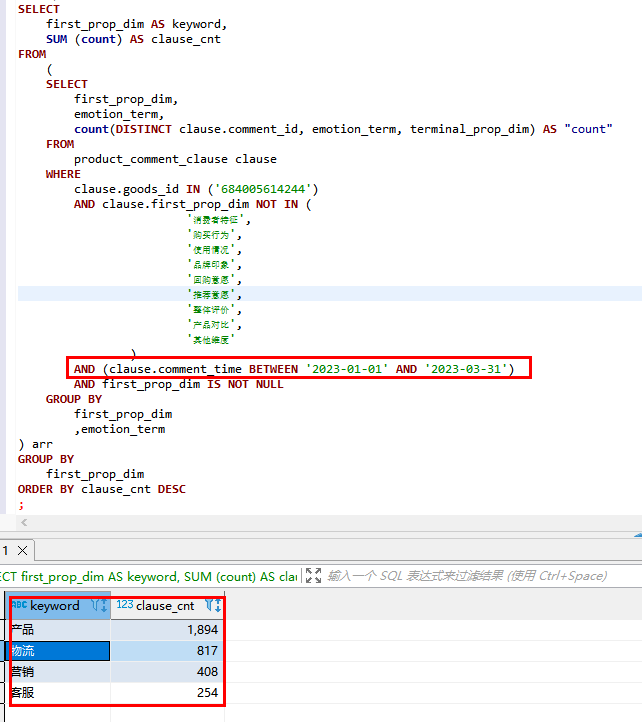Click the '产品对比' string literal
The height and width of the screenshot is (722, 642).
coord(211,325)
